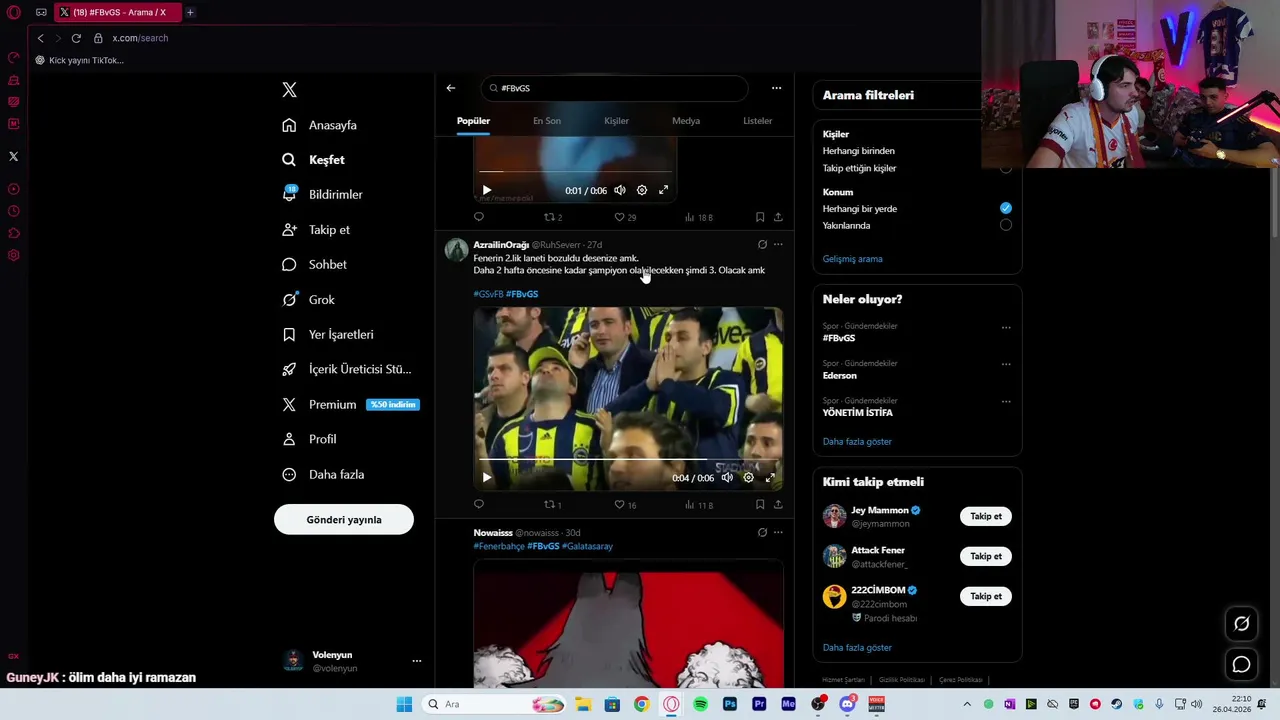The width and height of the screenshot is (1280, 720).
Task: Click the X logo in sidebar
Action: 289,90
